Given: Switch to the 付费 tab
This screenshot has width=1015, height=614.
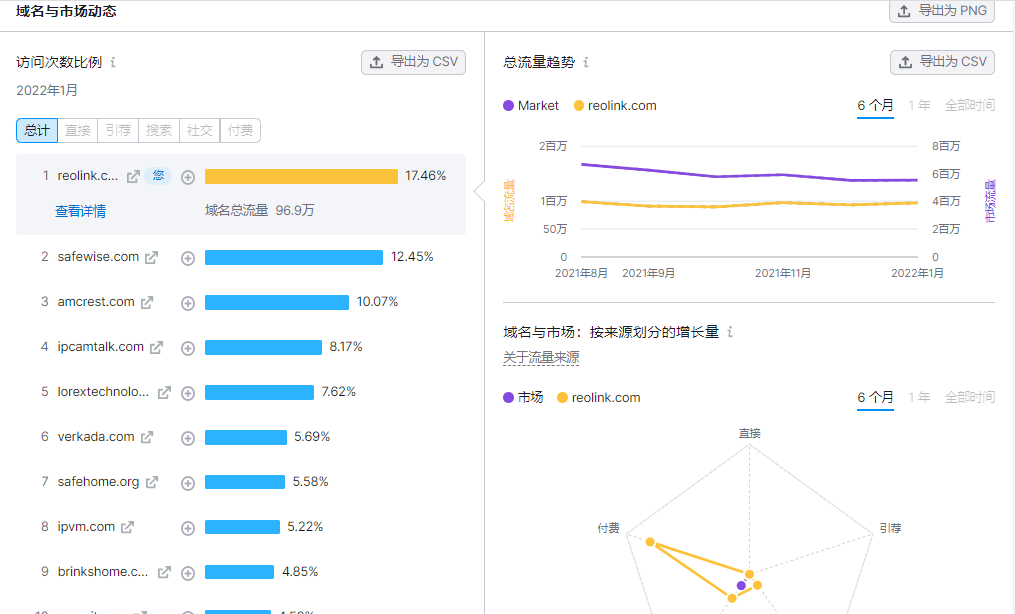Looking at the screenshot, I should tap(240, 130).
